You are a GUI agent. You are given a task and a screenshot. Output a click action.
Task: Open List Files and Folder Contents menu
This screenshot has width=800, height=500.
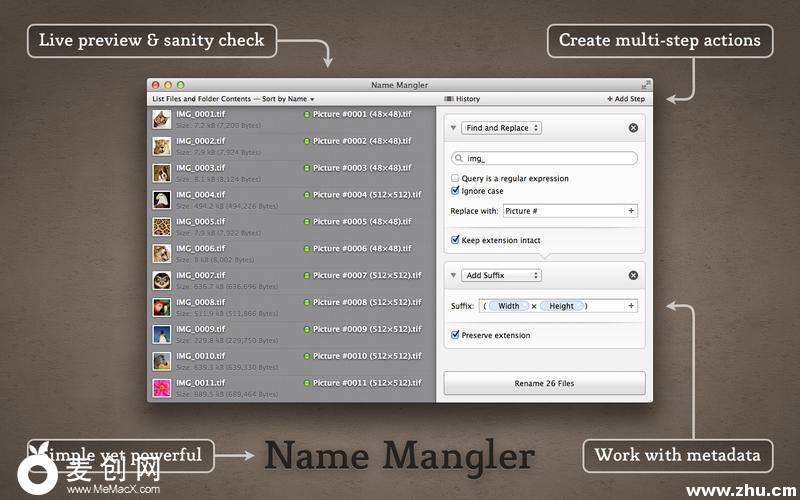click(x=233, y=99)
